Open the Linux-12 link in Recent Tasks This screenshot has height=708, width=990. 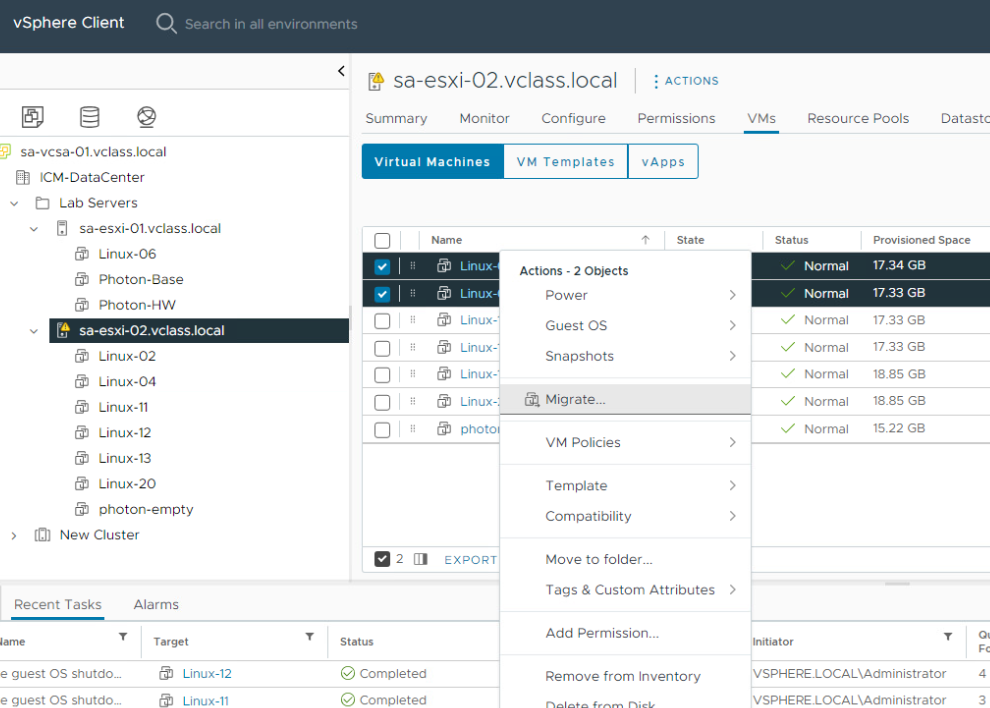pyautogui.click(x=207, y=674)
